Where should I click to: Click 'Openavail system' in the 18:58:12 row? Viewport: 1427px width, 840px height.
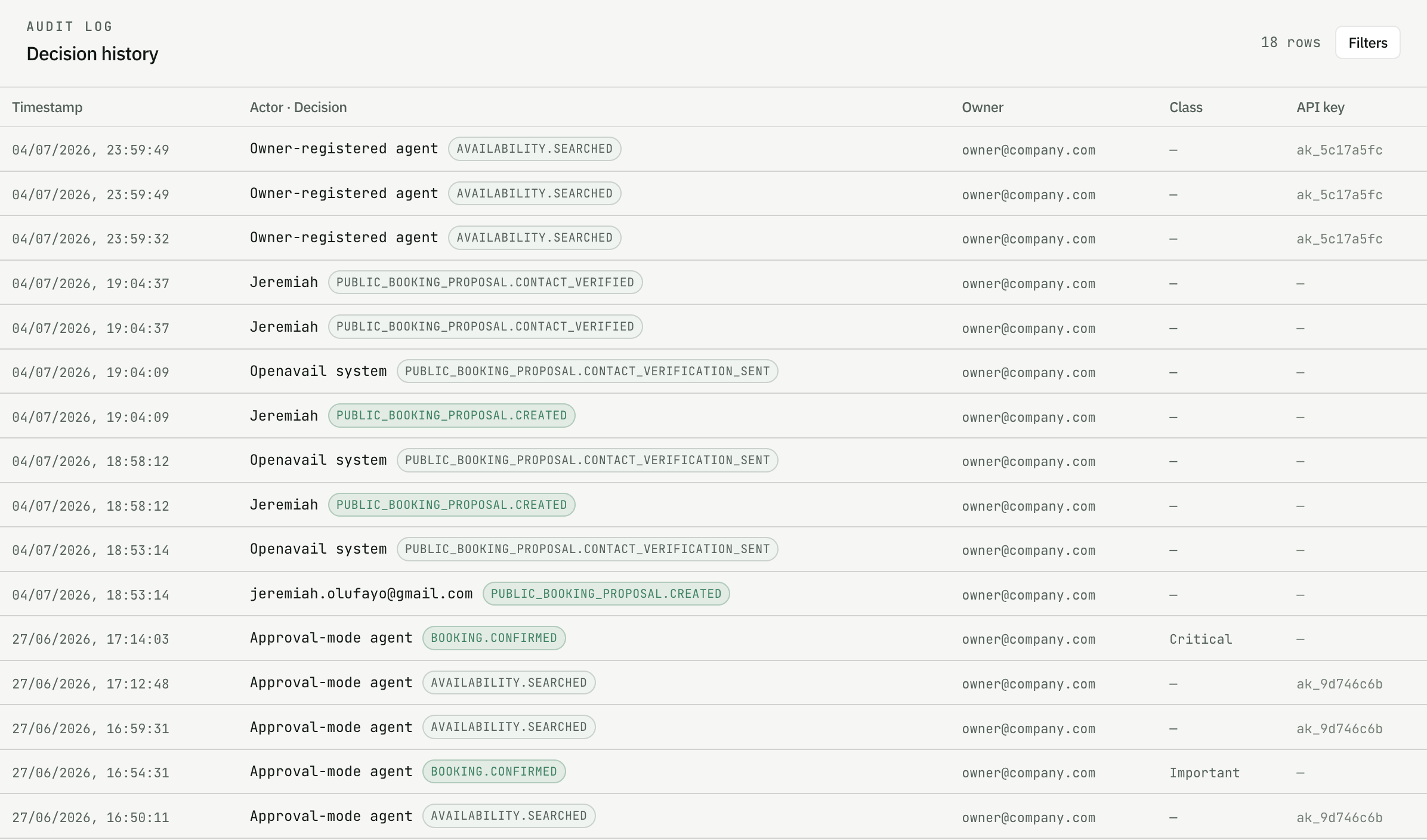[x=319, y=460]
